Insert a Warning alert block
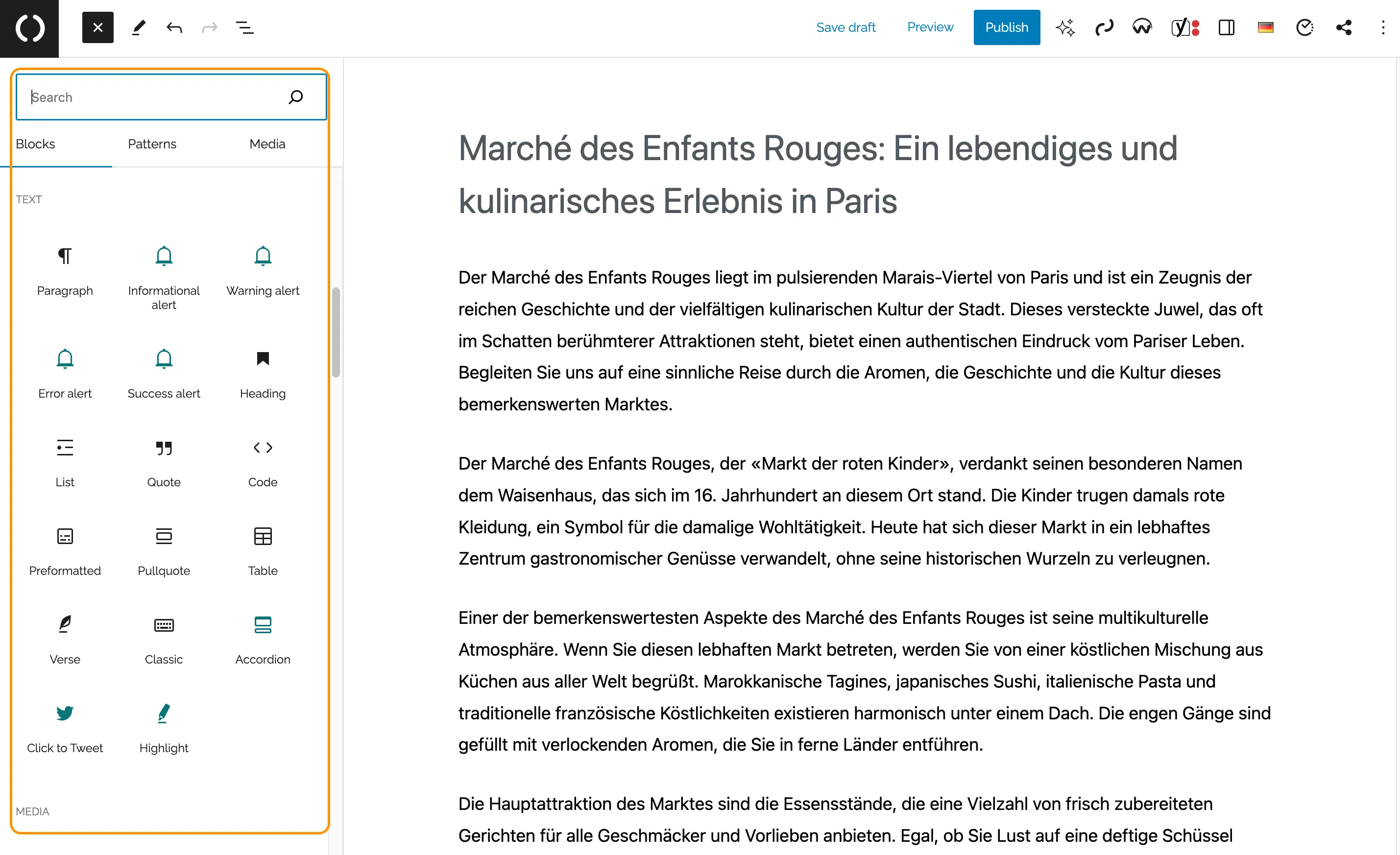 coord(263,273)
